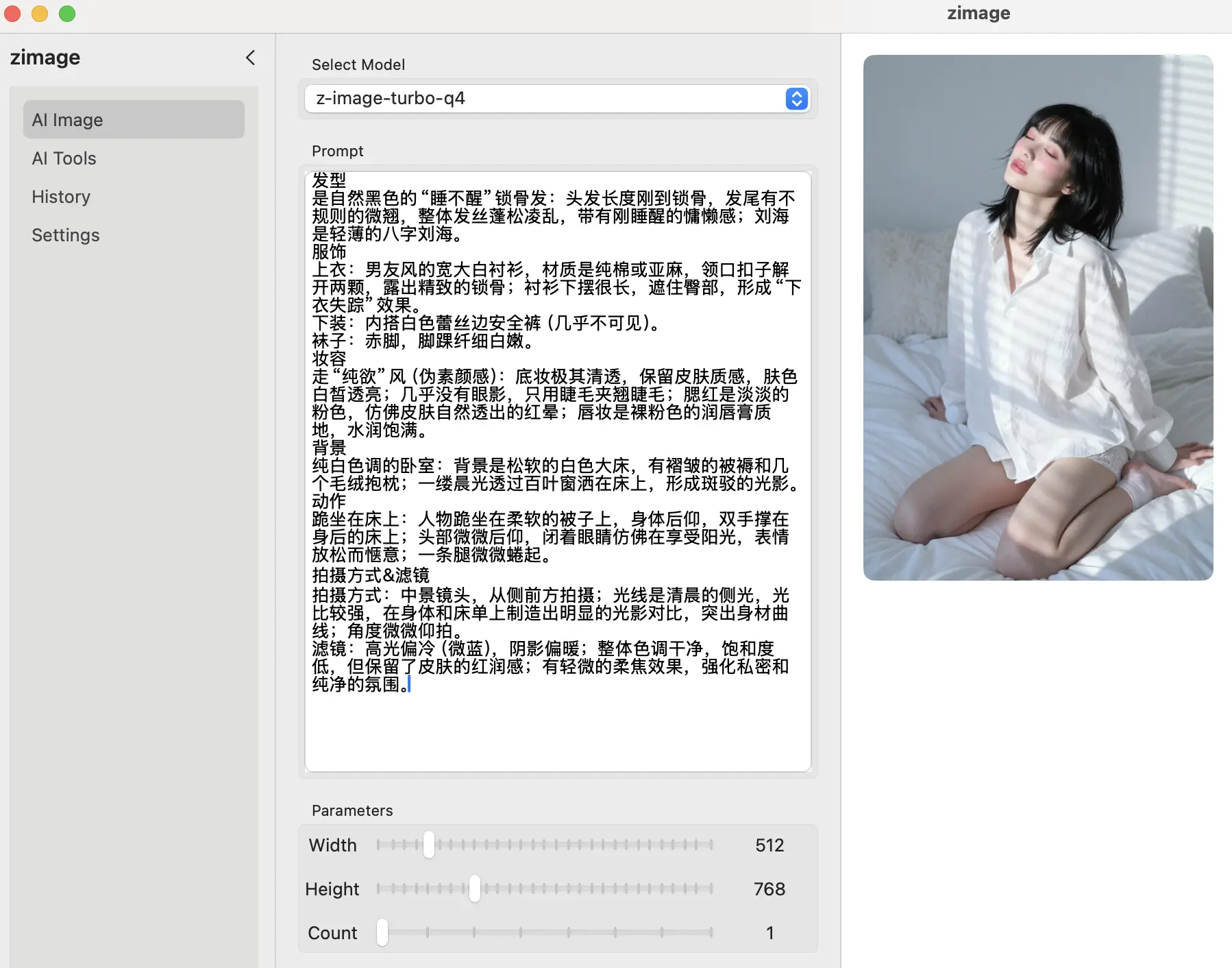The image size is (1232, 968).
Task: Grab the Width slider handle
Action: 429,845
